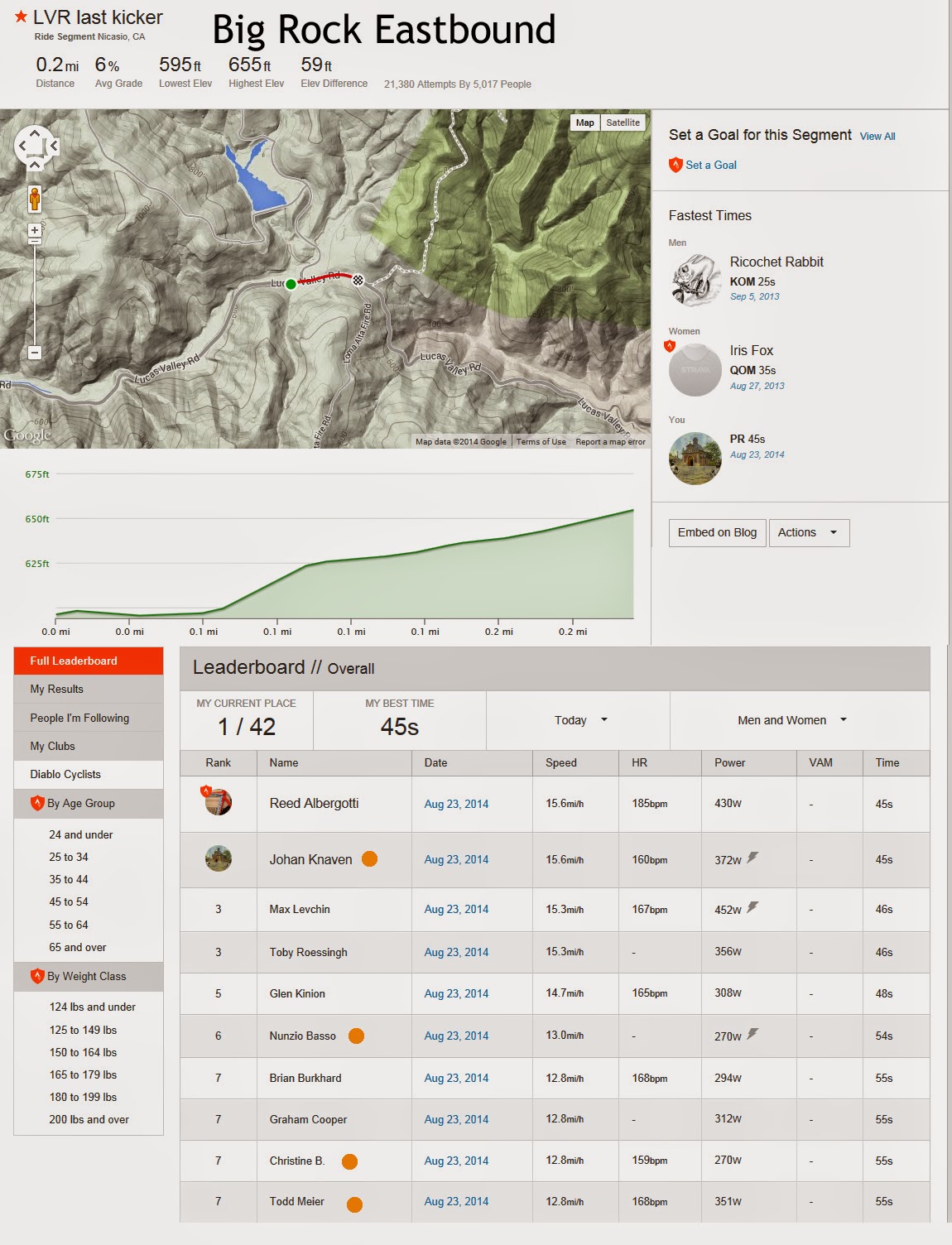The image size is (952, 1245).
Task: Select the Street View pegman icon
Action: [x=35, y=199]
